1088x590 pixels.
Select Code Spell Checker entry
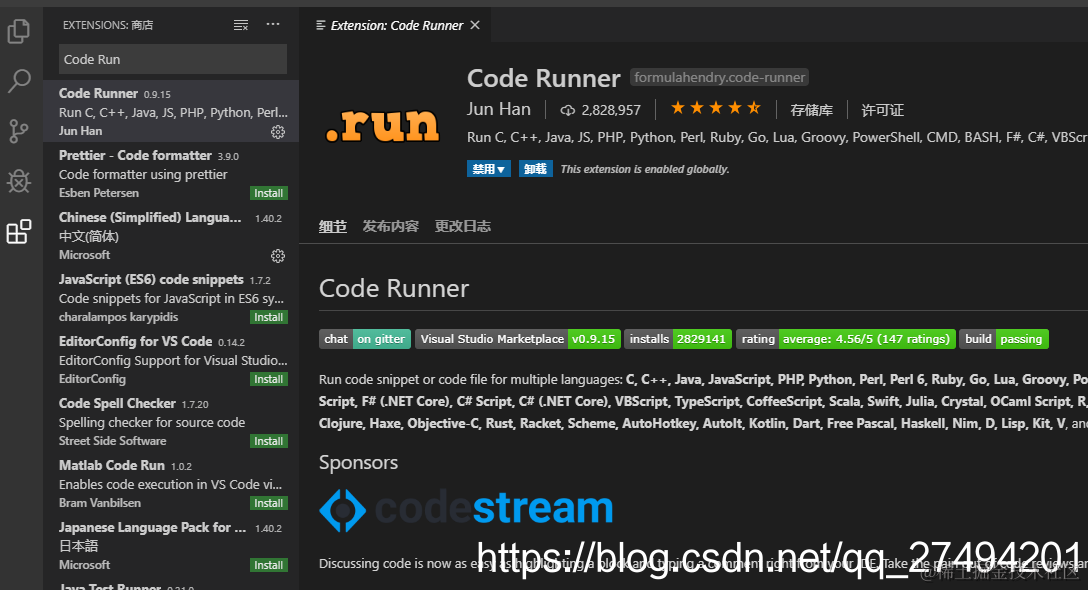[171, 421]
